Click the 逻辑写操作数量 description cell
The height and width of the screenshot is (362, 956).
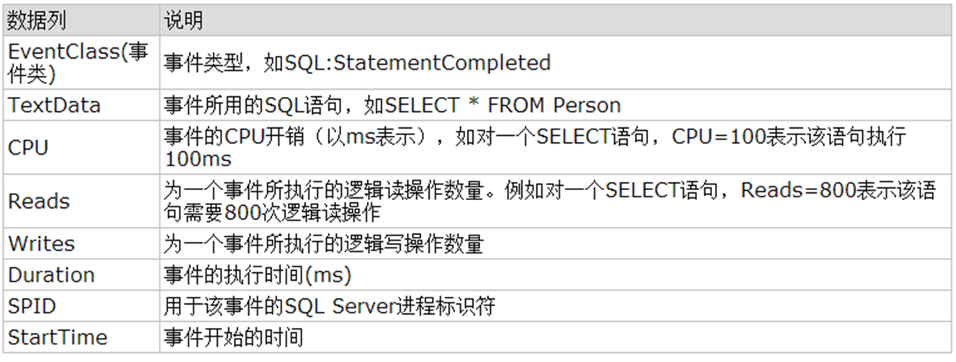click(555, 244)
